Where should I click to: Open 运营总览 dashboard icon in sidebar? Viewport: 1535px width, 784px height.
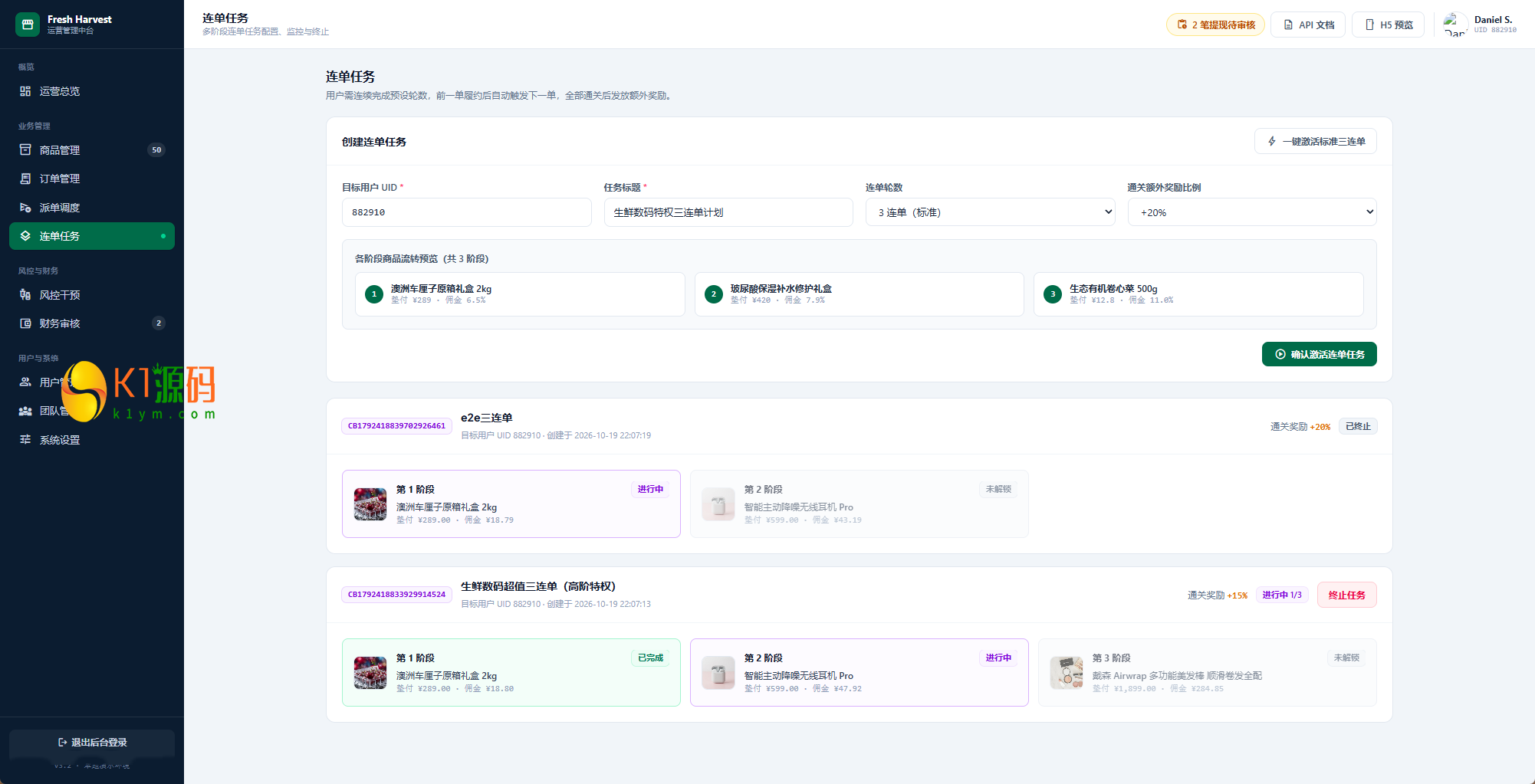25,91
